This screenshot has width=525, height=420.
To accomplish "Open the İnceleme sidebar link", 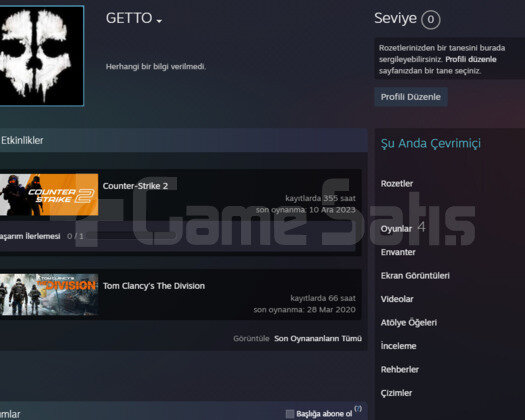I will (x=398, y=346).
